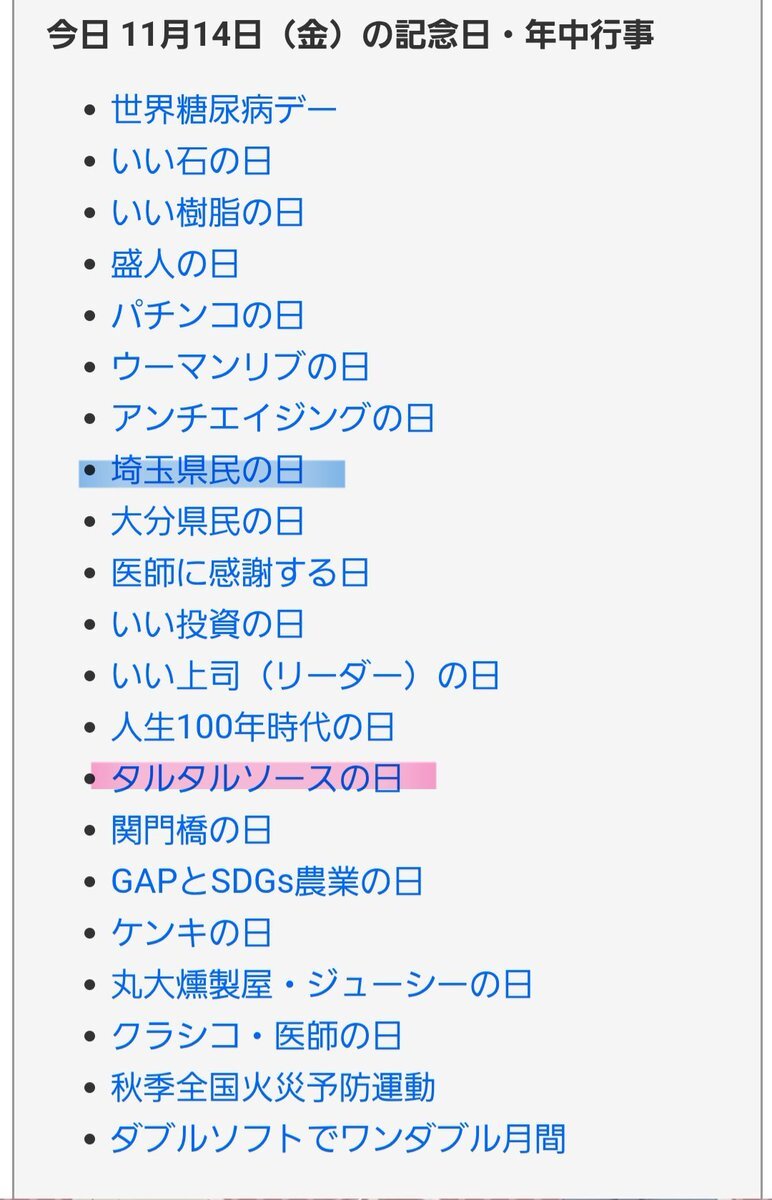Click ウーマンリブの日 link
772x1200 pixels.
240,367
